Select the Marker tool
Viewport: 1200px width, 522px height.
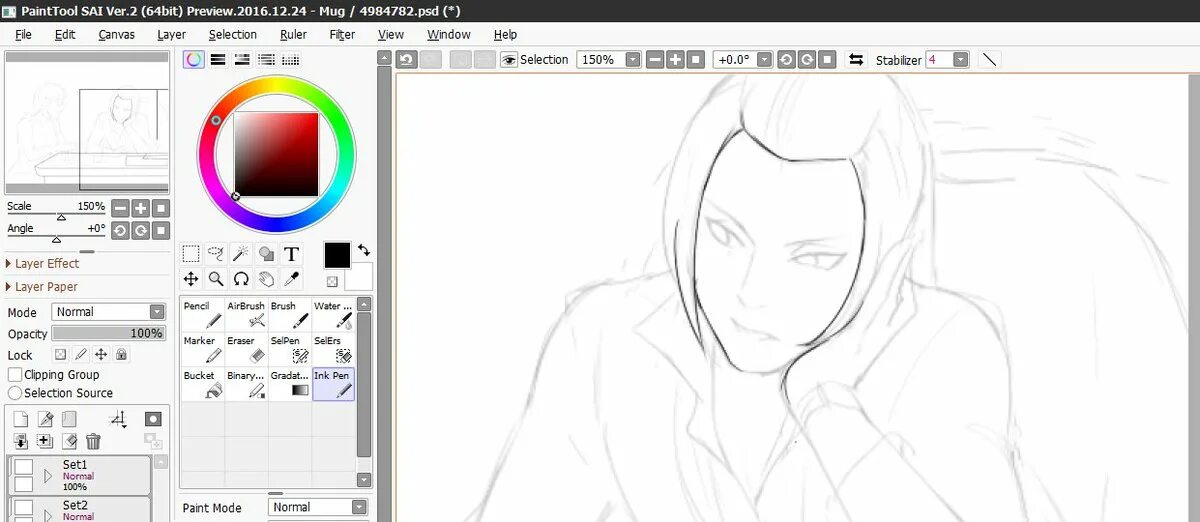tap(202, 349)
